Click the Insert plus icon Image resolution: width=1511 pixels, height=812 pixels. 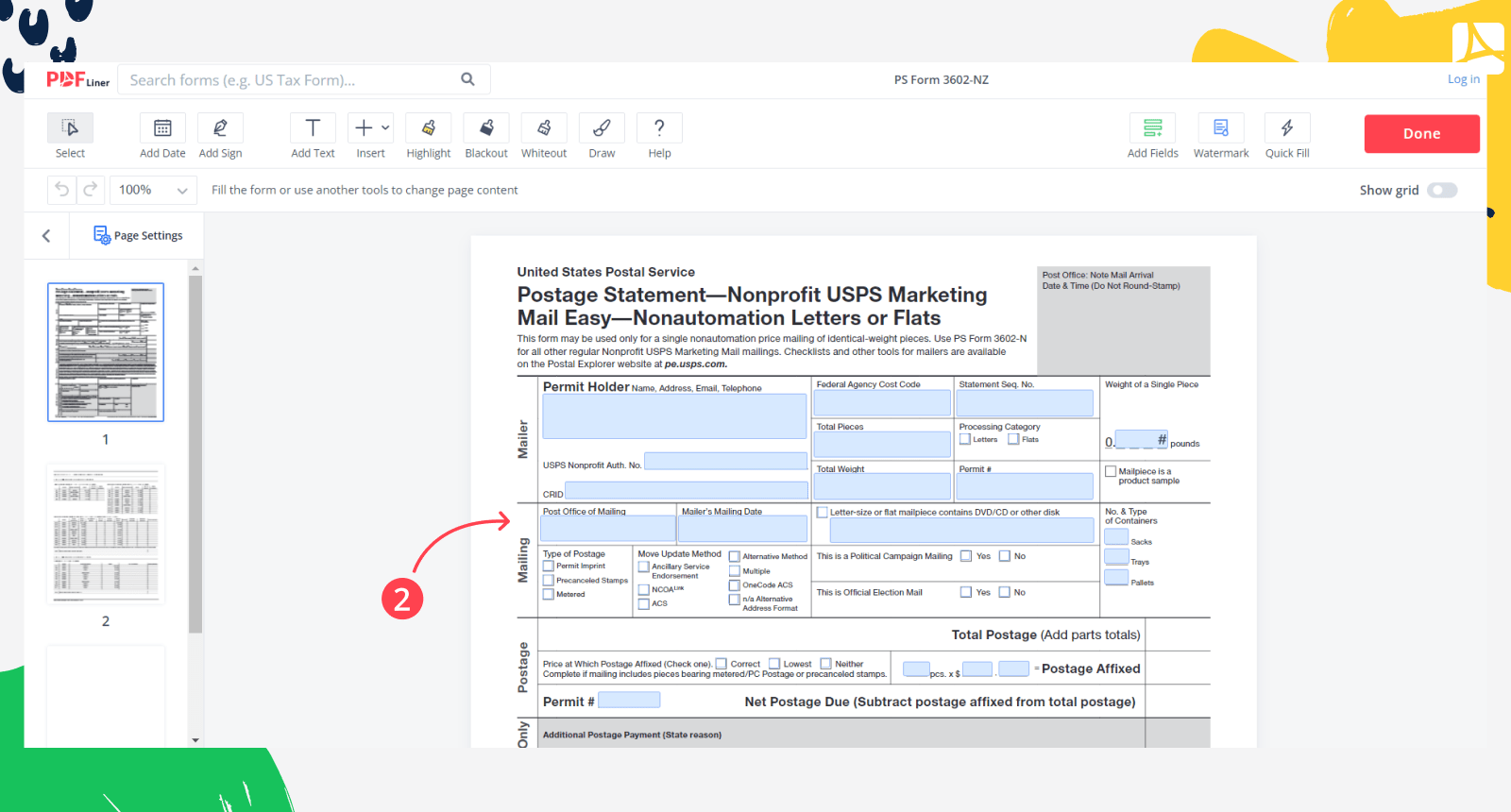click(x=364, y=127)
